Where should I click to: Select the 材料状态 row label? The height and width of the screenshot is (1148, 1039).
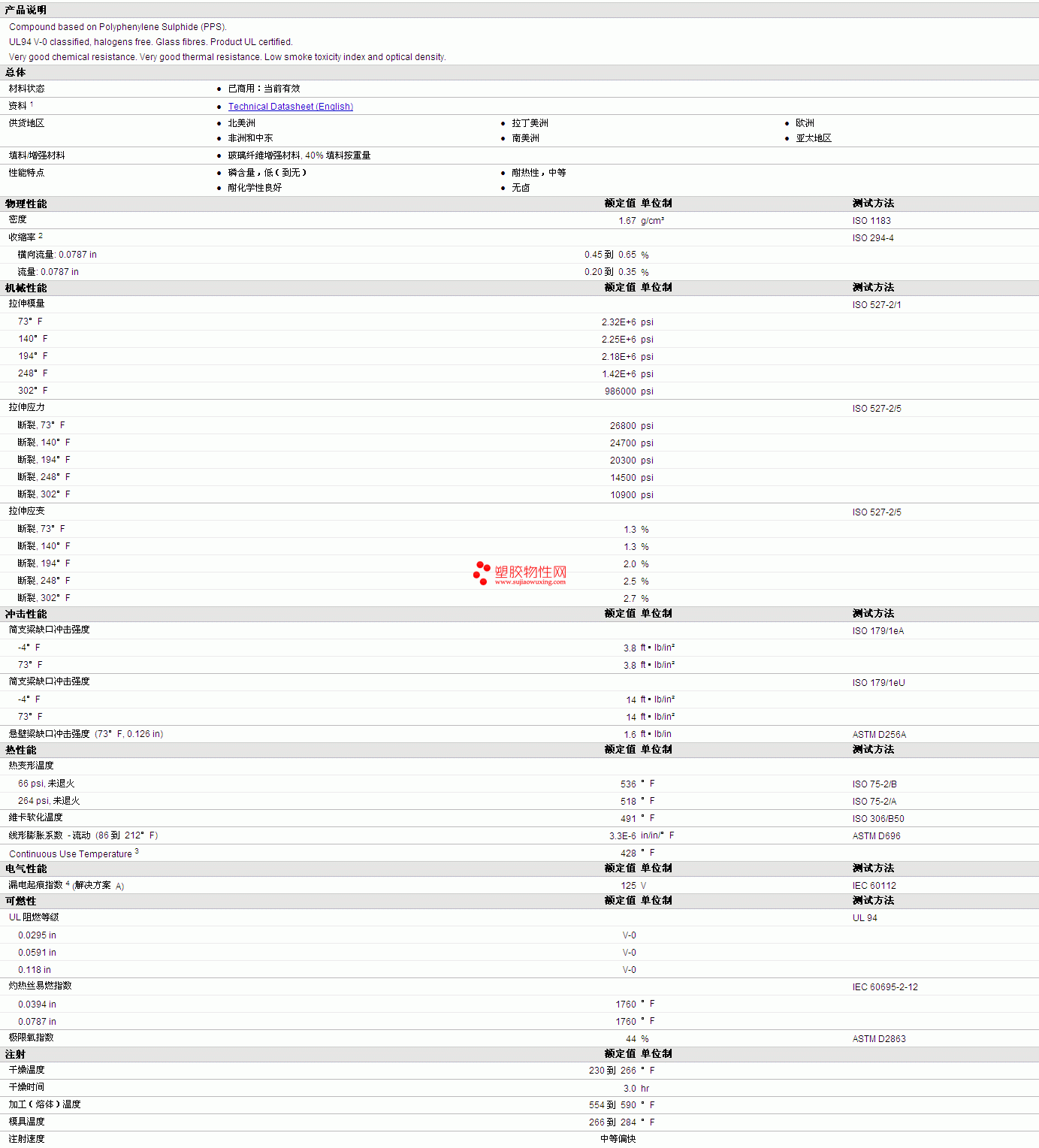tap(26, 89)
